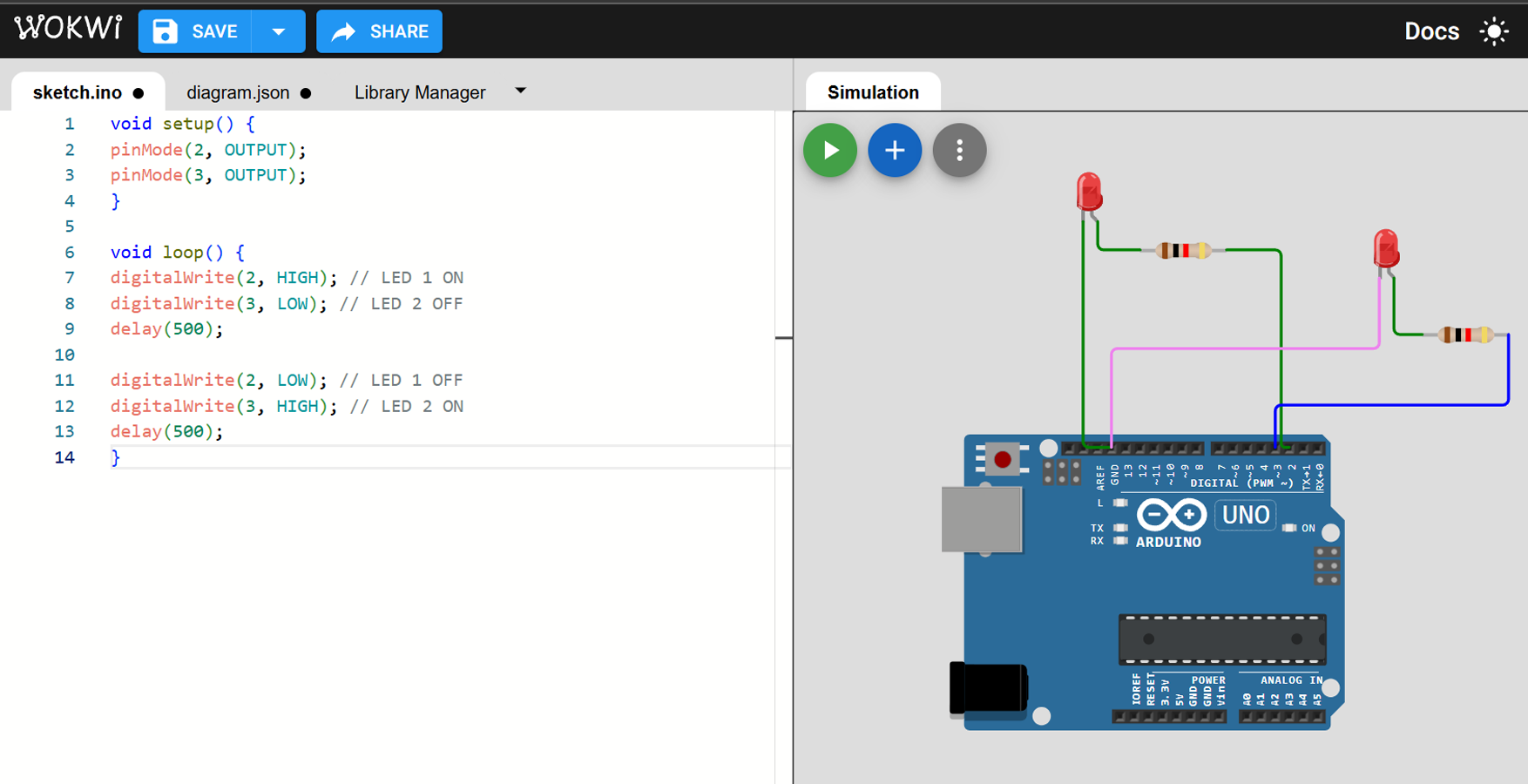Click the L indicator LED on the board

point(1121,503)
